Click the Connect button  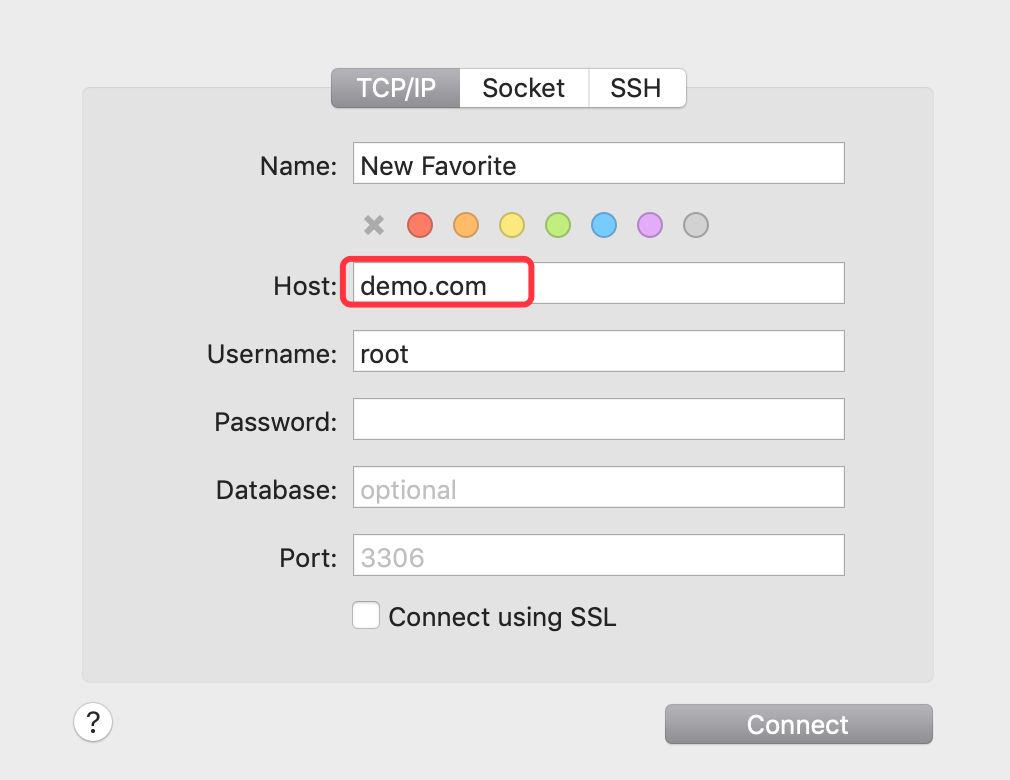pyautogui.click(x=799, y=724)
